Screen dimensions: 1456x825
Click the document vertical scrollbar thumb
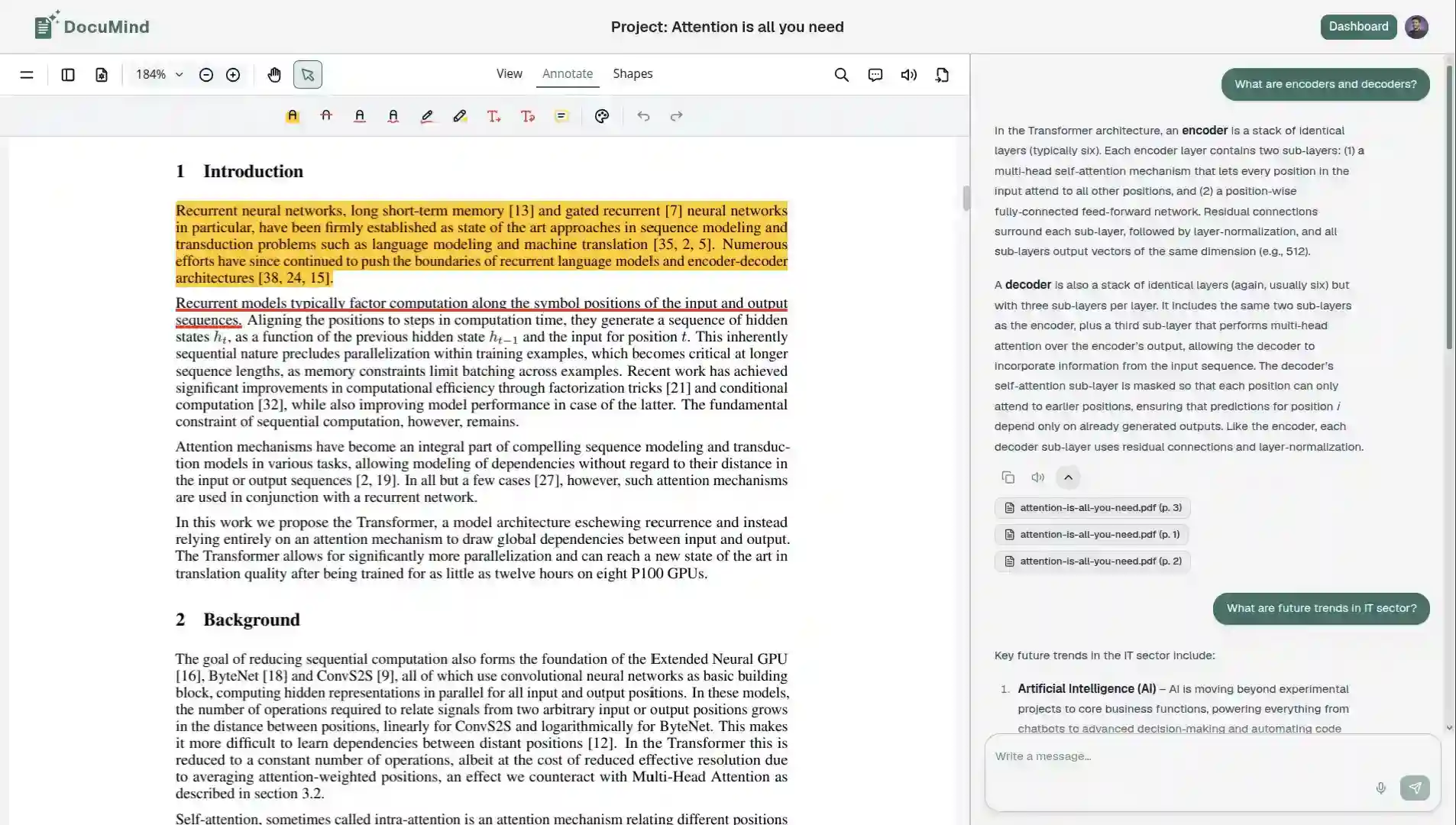(966, 199)
